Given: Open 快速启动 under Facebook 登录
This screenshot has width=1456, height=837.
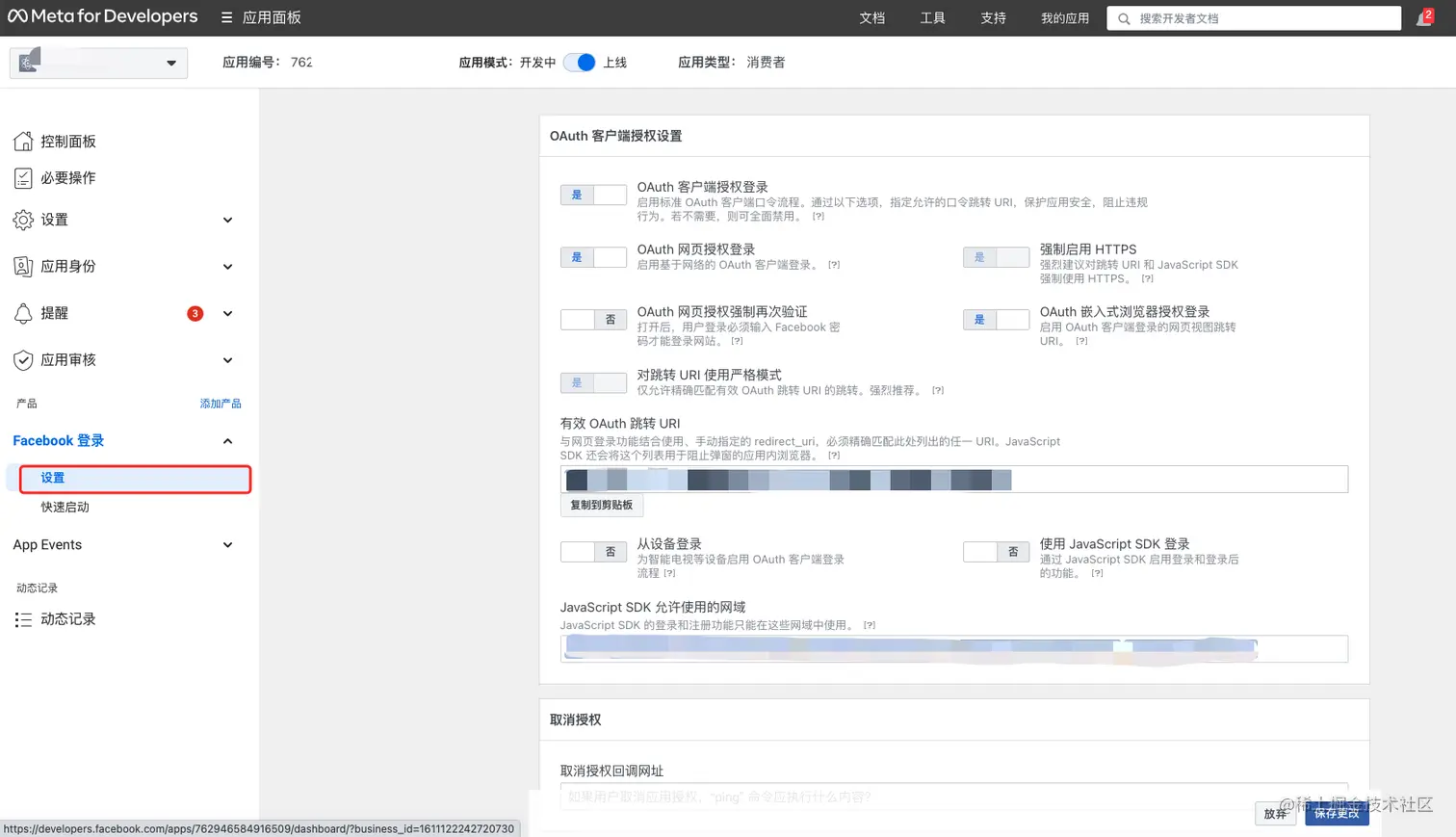Looking at the screenshot, I should (65, 508).
